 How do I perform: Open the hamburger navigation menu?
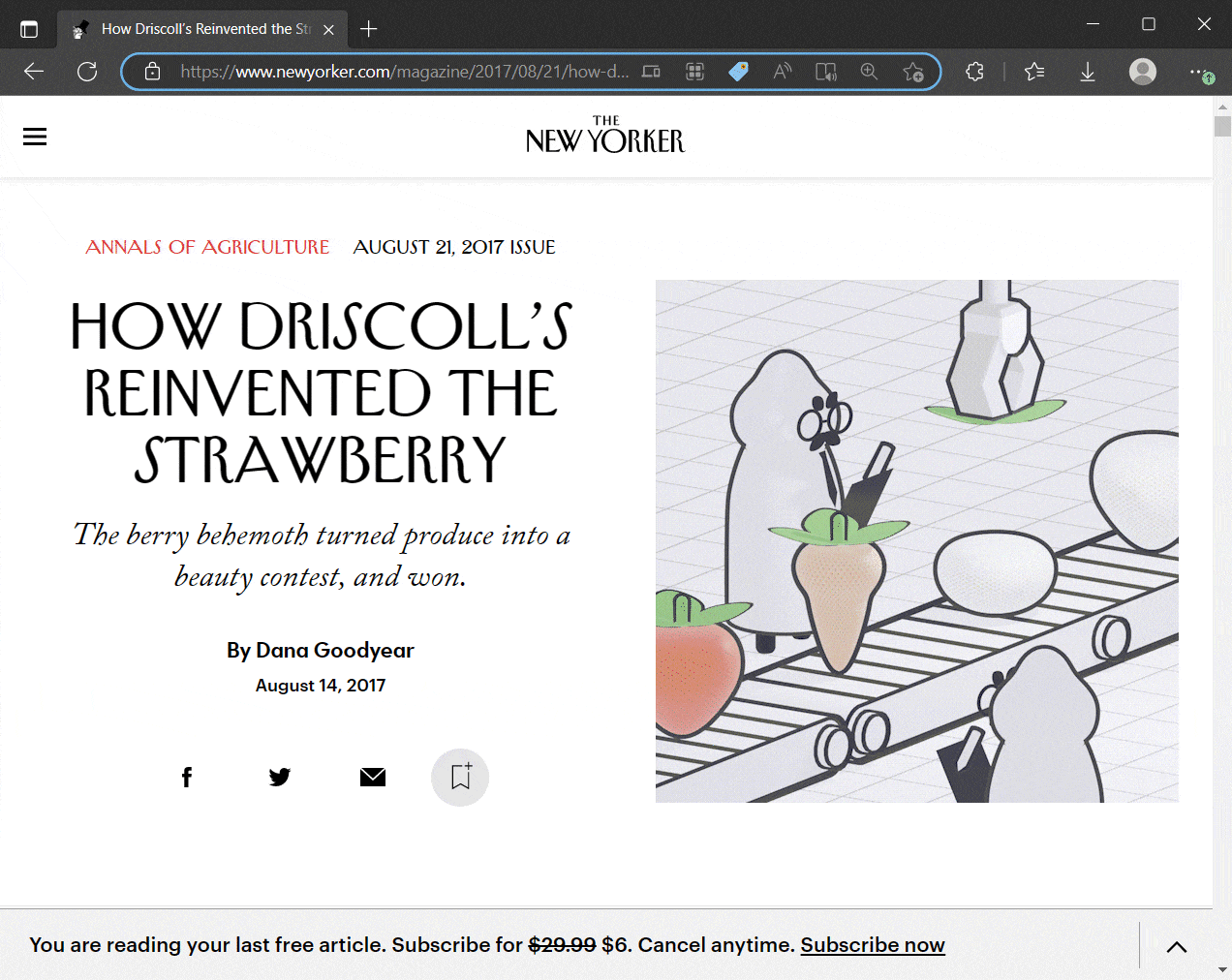coord(35,137)
